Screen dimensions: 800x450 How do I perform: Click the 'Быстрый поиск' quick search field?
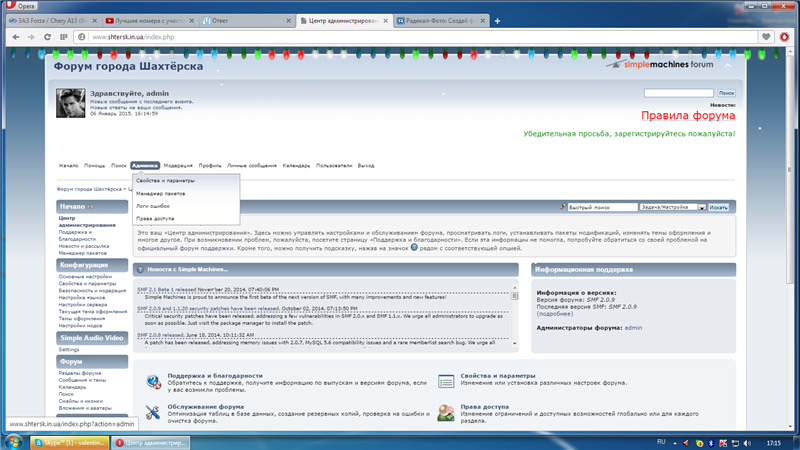tap(602, 207)
